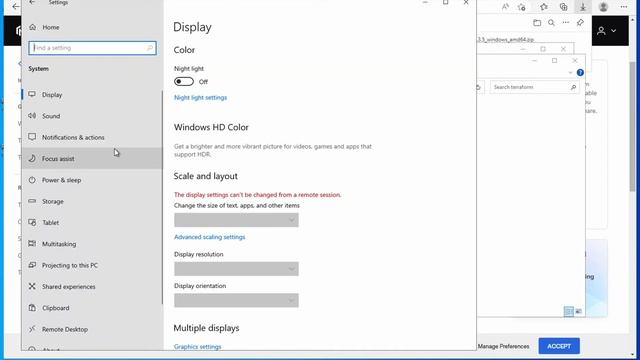This screenshot has width=640, height=360.
Task: Focus the Find a setting search field
Action: tap(92, 48)
